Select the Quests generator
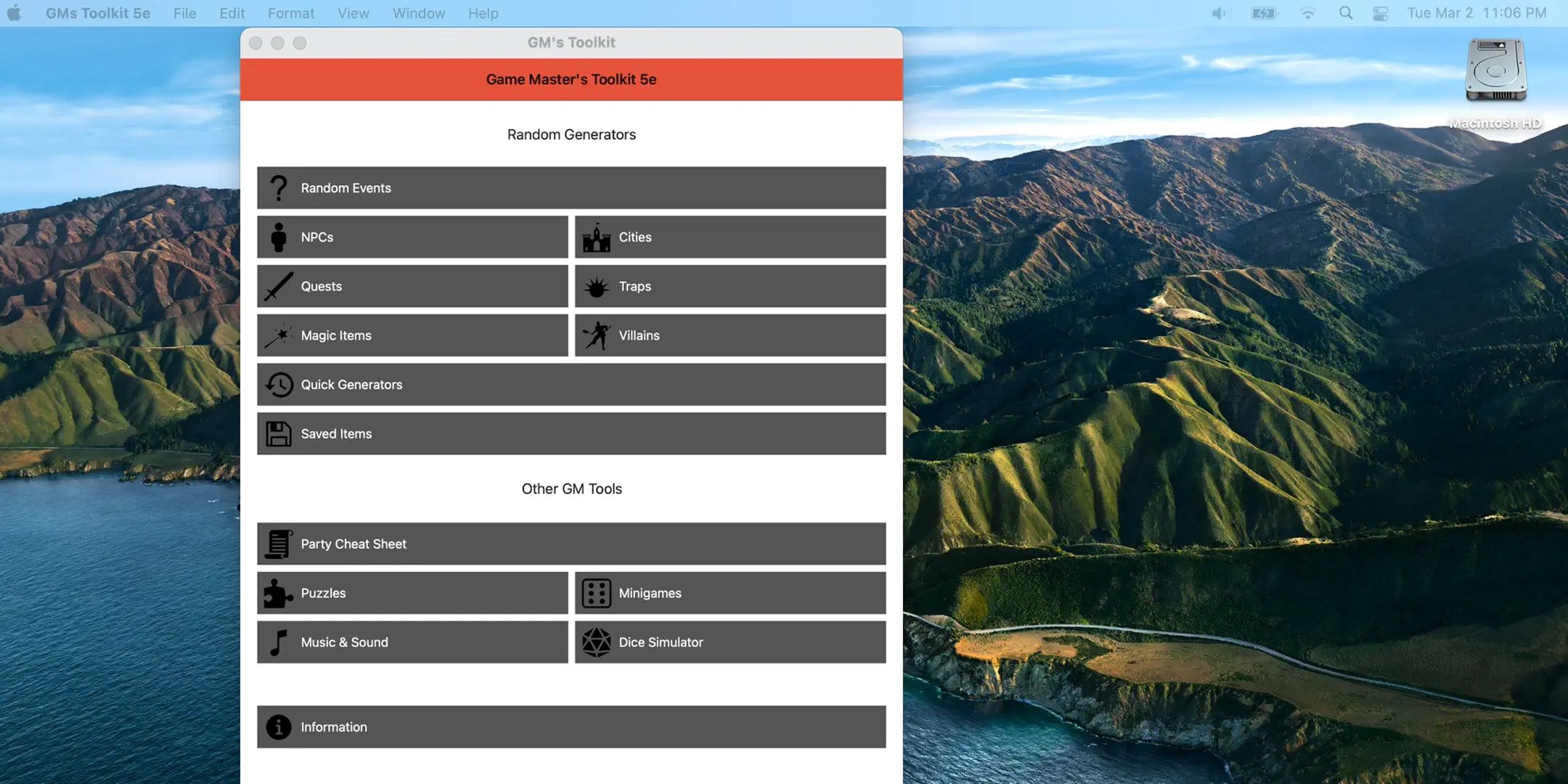This screenshot has width=1568, height=784. pos(412,285)
